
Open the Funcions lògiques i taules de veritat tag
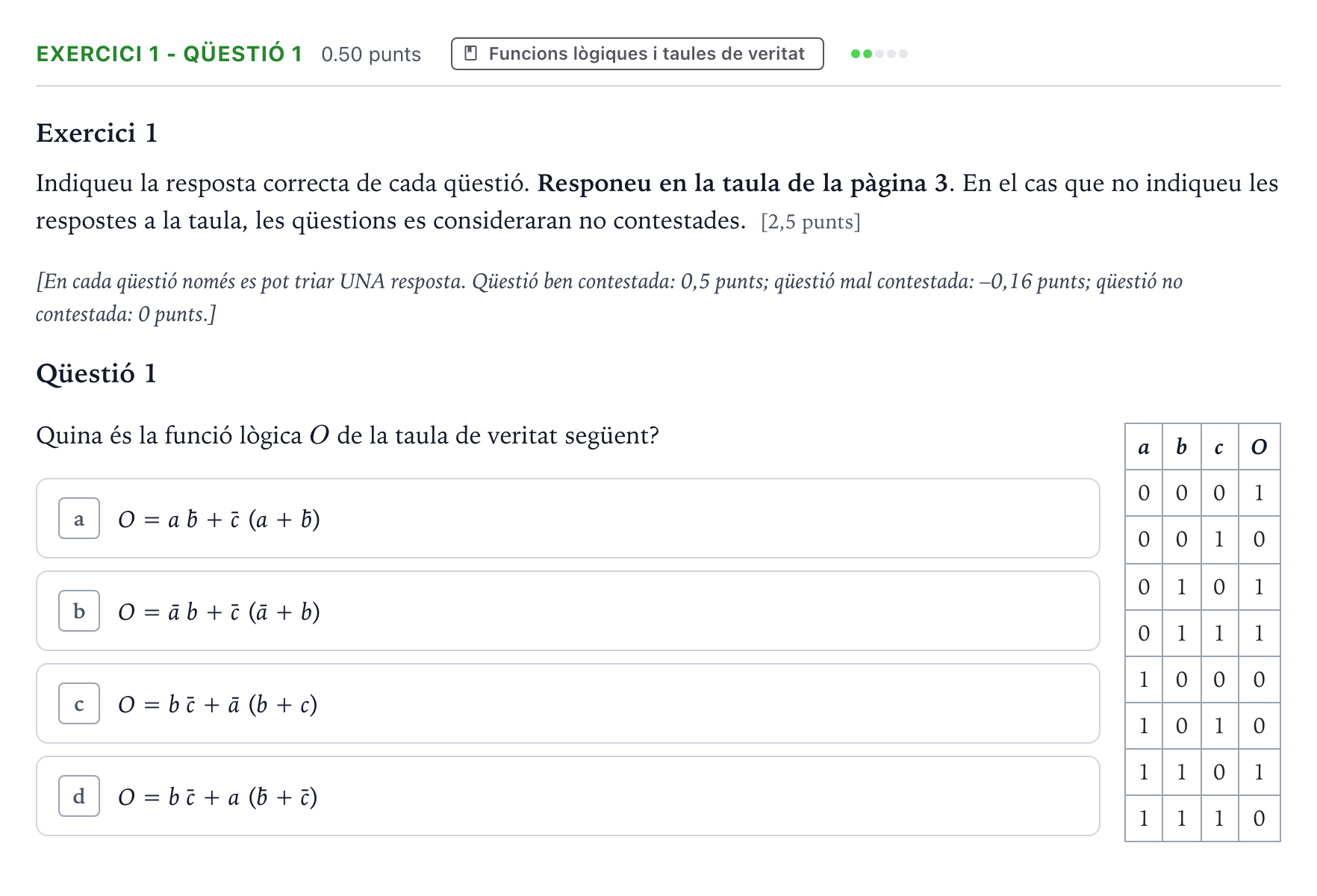[x=637, y=54]
